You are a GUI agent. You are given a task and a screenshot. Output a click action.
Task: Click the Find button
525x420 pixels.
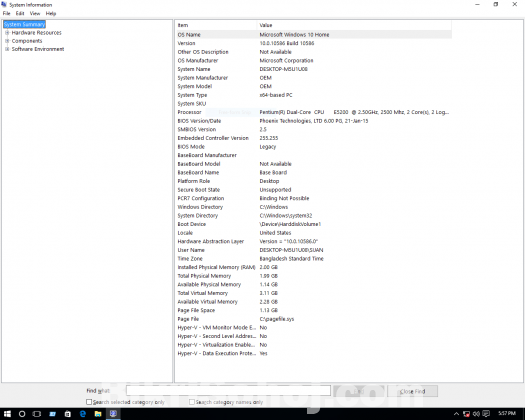tap(358, 391)
